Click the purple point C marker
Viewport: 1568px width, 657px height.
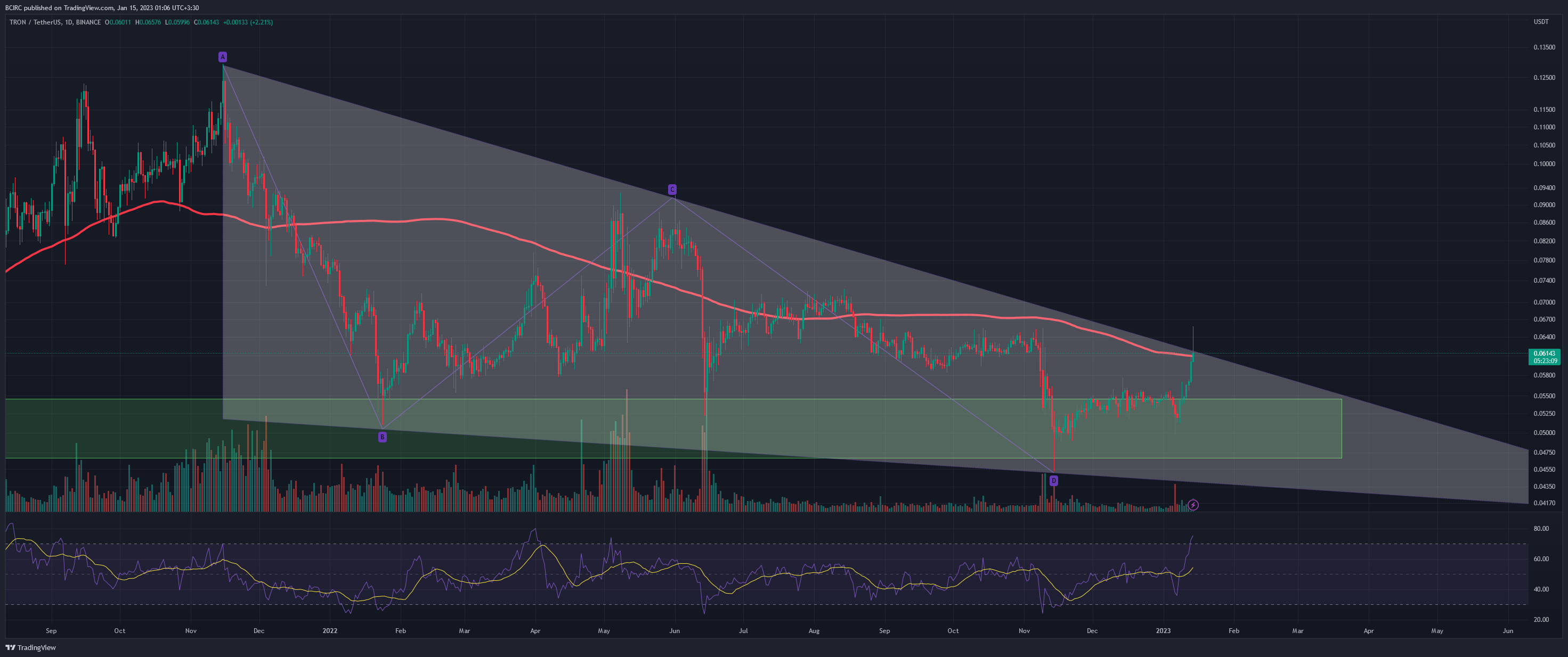tap(672, 190)
